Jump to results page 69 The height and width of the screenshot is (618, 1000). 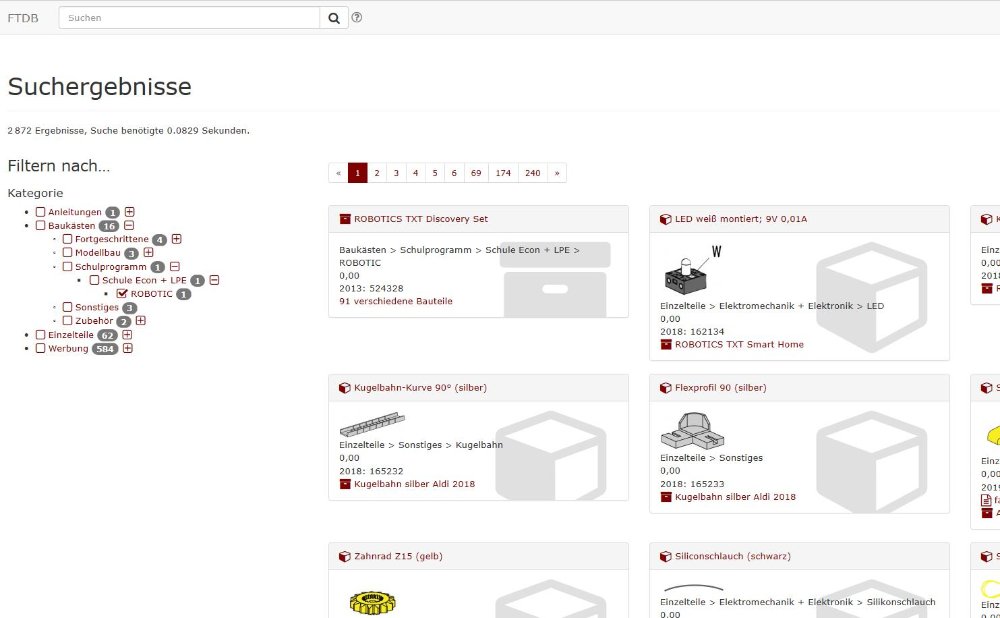point(476,173)
